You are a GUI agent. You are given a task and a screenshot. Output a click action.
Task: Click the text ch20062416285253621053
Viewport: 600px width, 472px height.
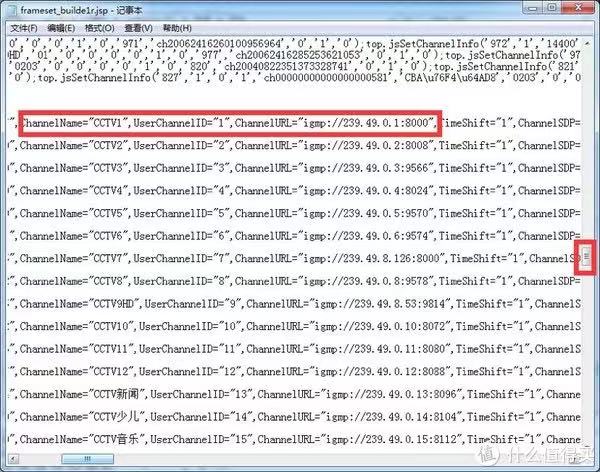[297, 55]
